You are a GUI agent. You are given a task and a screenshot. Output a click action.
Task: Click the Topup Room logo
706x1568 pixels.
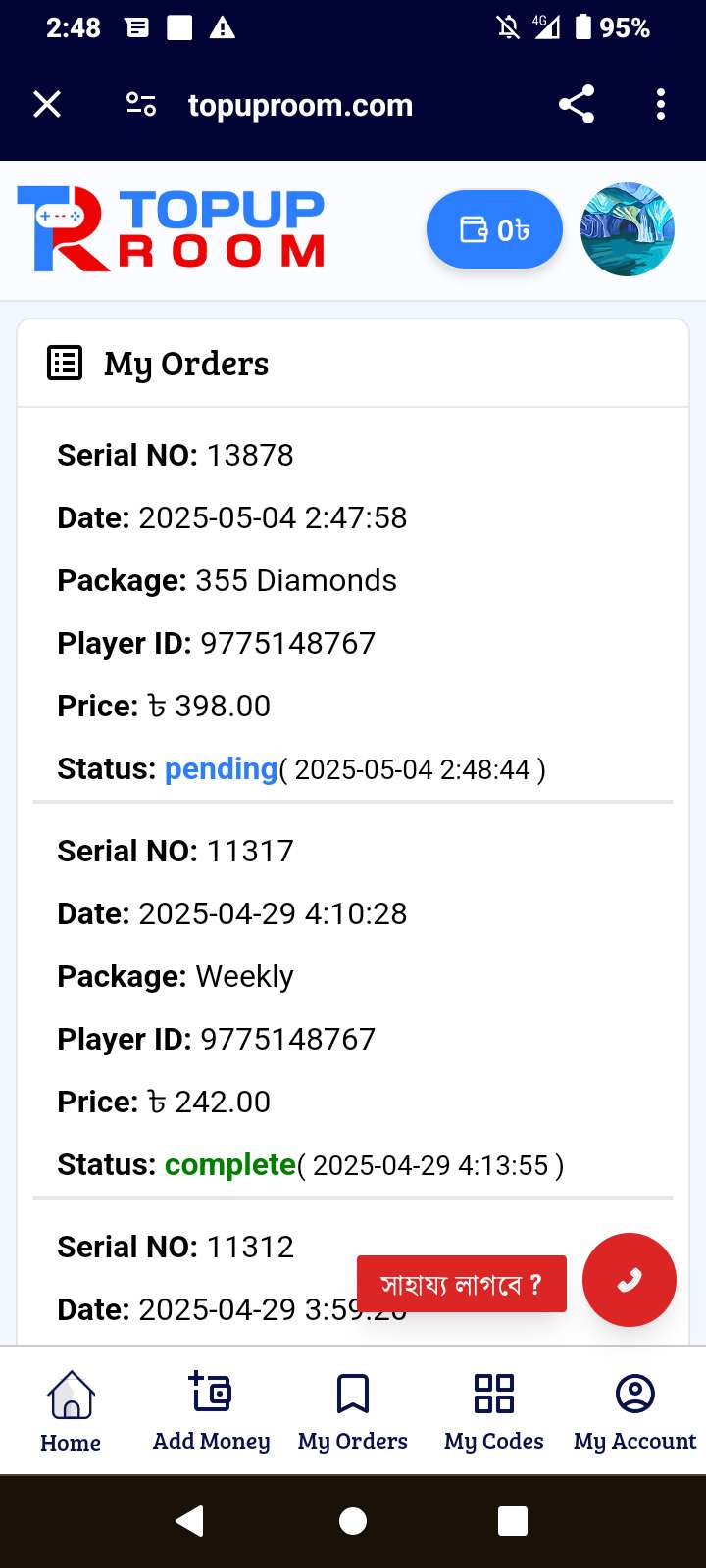pos(171,229)
